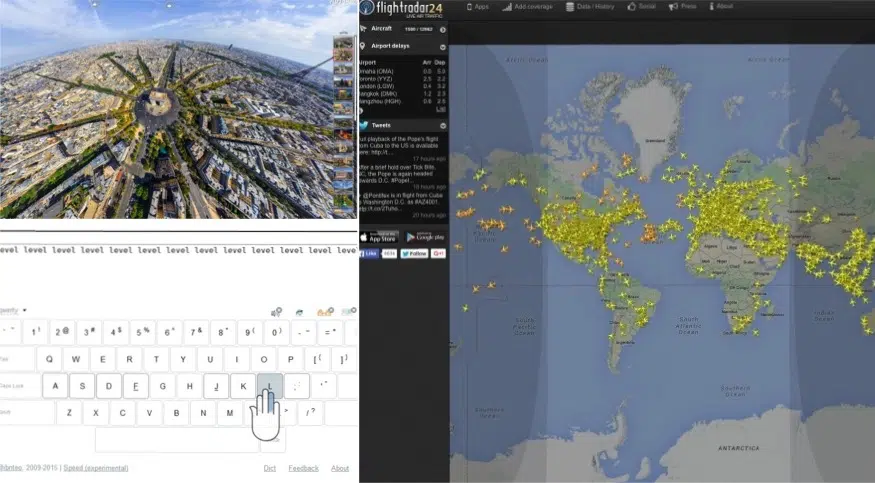Select the Toronto (YYZ) delay row

point(402,79)
